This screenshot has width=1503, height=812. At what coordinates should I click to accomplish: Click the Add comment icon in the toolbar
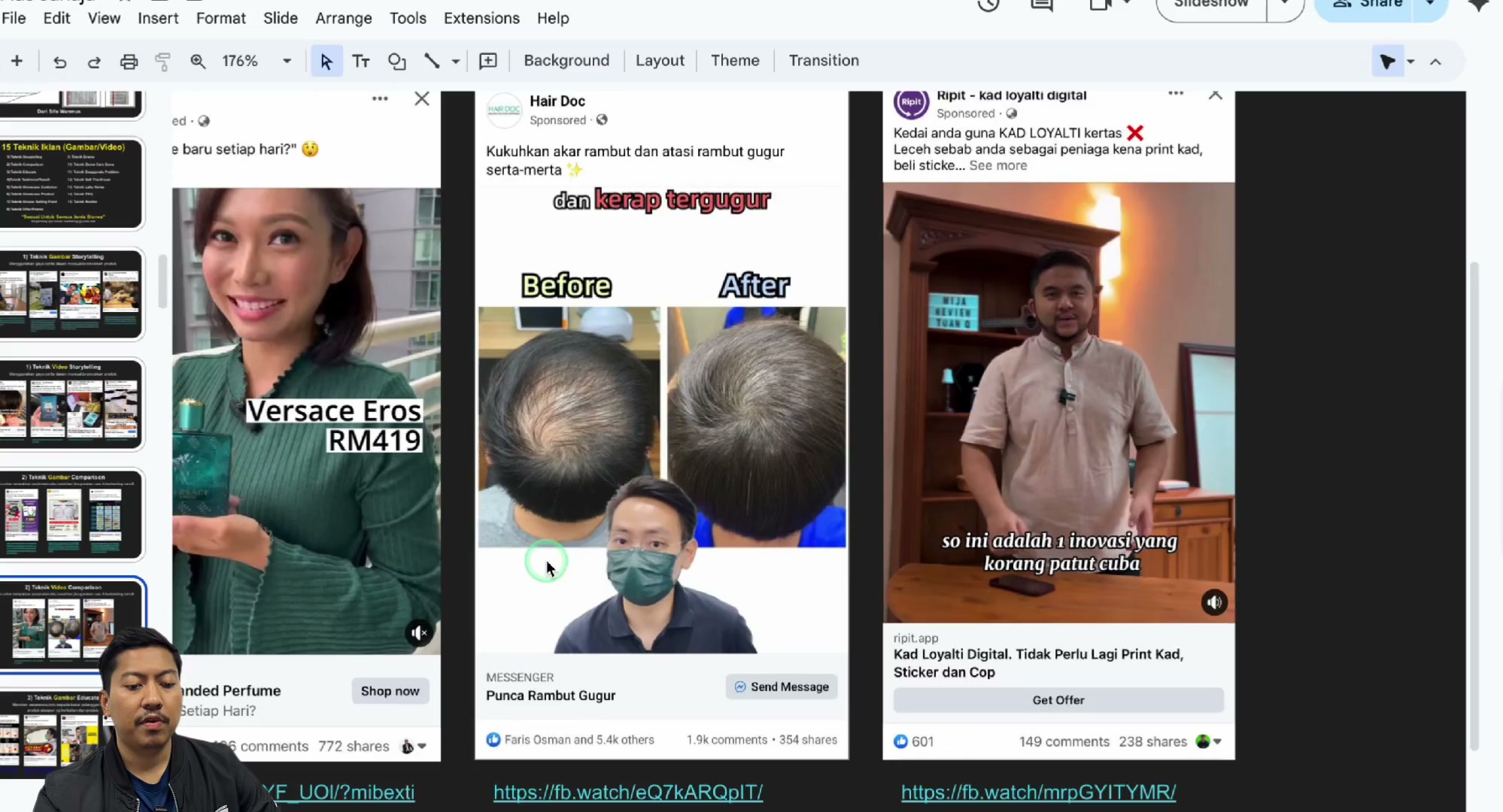coord(488,62)
